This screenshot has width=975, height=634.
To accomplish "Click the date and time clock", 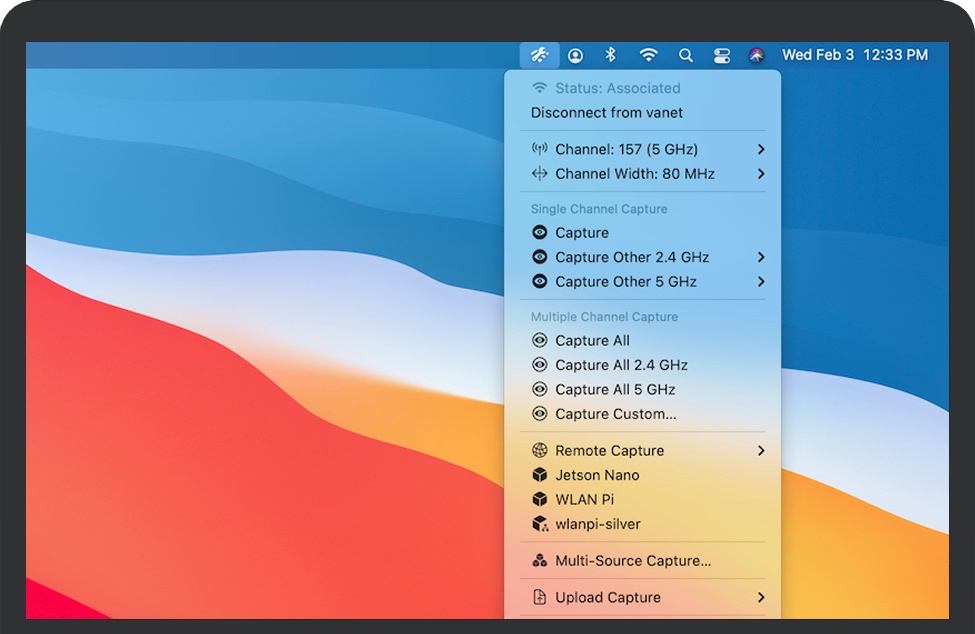I will (x=854, y=55).
